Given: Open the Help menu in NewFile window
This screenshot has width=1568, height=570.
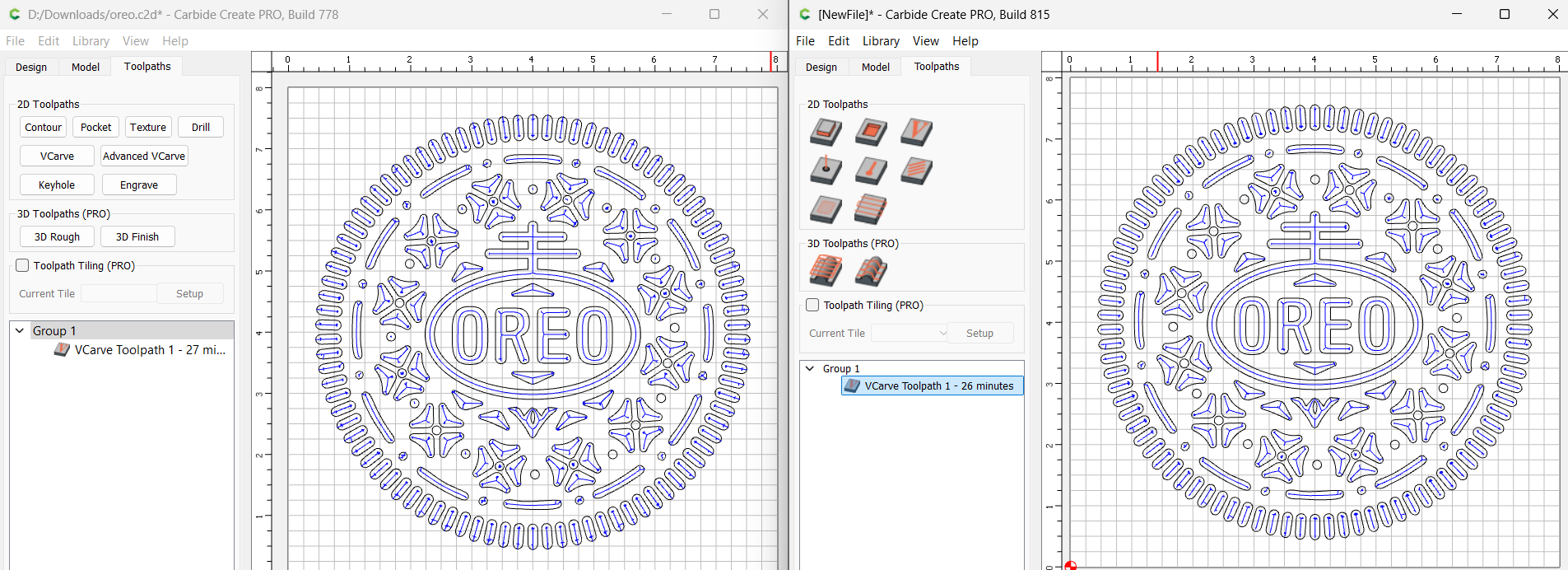Looking at the screenshot, I should 965,40.
